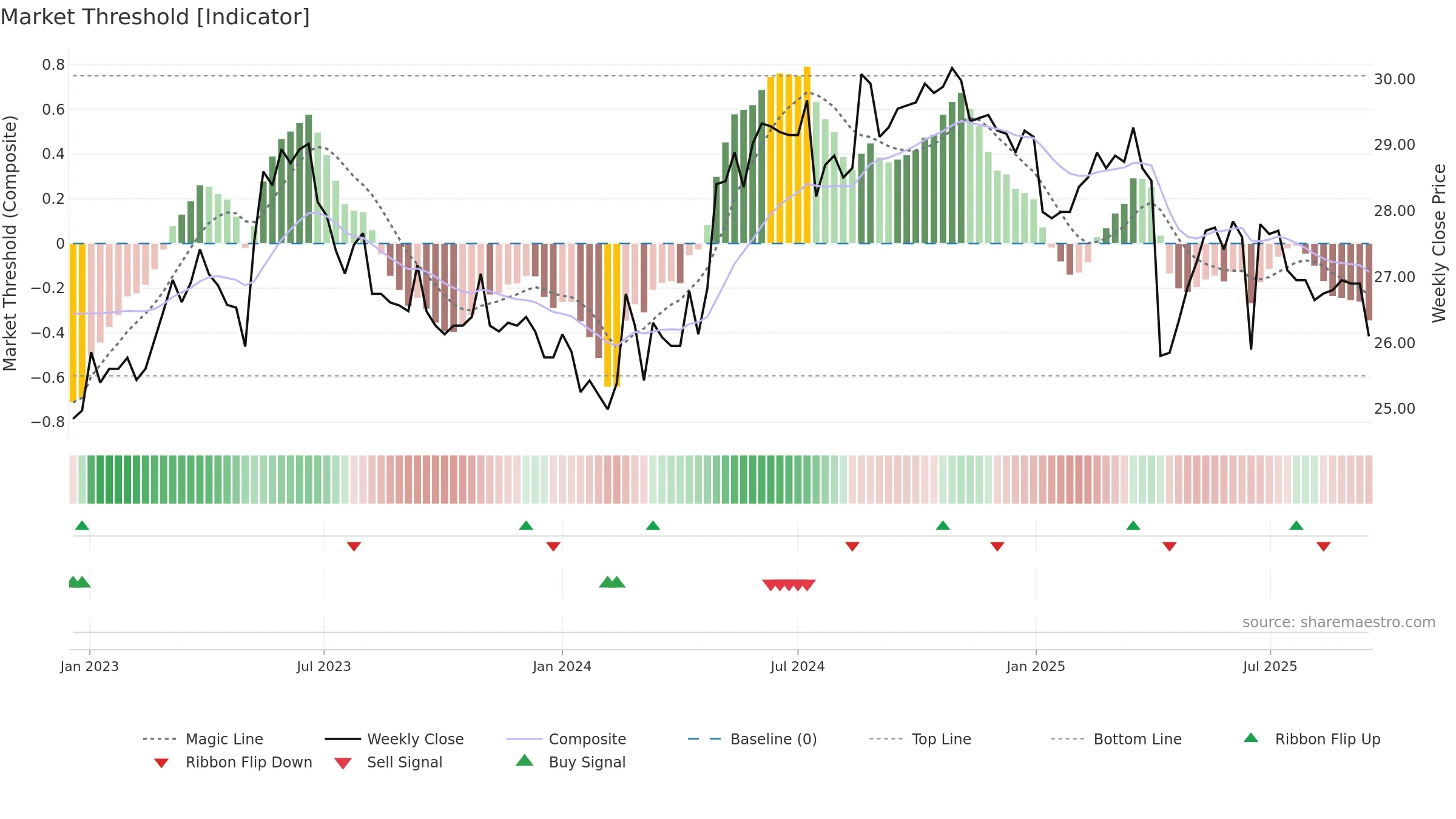The height and width of the screenshot is (819, 1456).
Task: Click the yellow negative bars after Jan 2024
Action: coord(612,315)
